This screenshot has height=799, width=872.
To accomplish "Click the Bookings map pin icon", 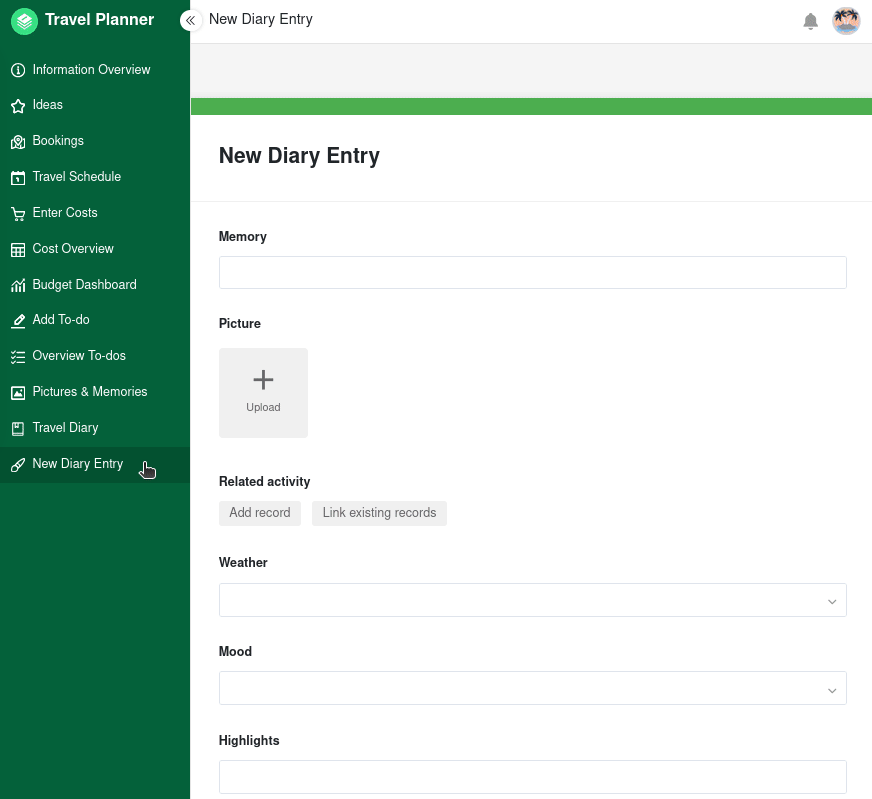I will (18, 142).
